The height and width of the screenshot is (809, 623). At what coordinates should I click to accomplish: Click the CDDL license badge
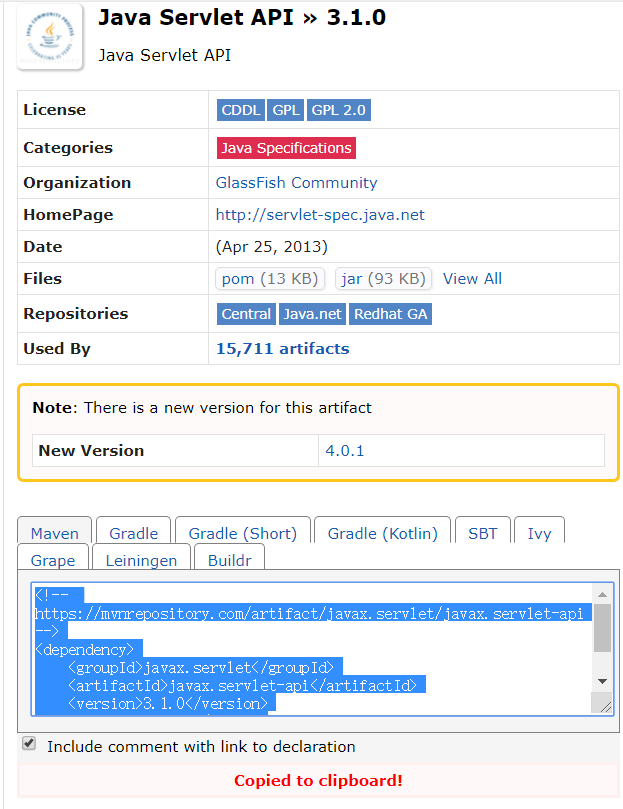coord(241,110)
